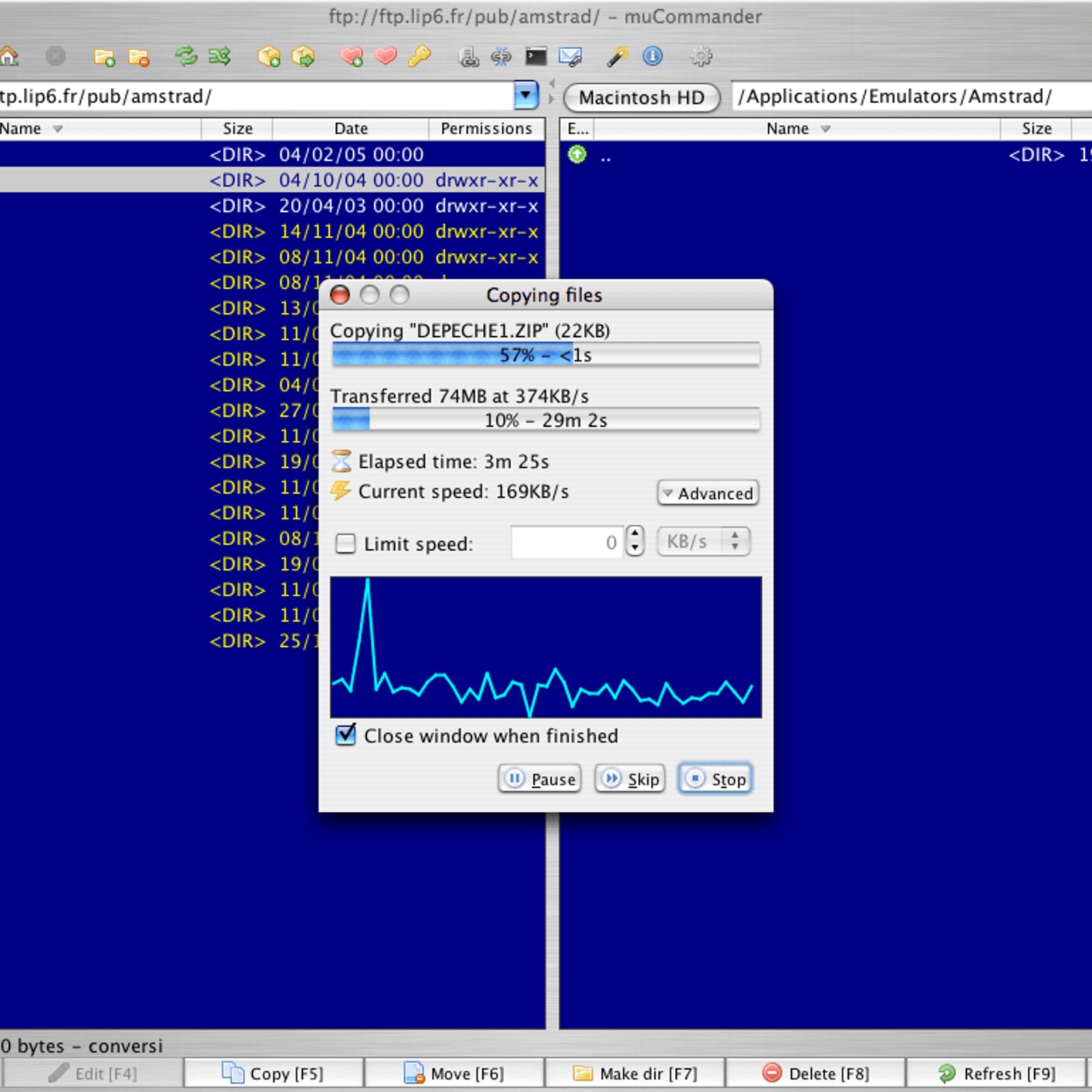Go to parent folder '..' in right panel
The image size is (1092, 1092).
point(826,155)
